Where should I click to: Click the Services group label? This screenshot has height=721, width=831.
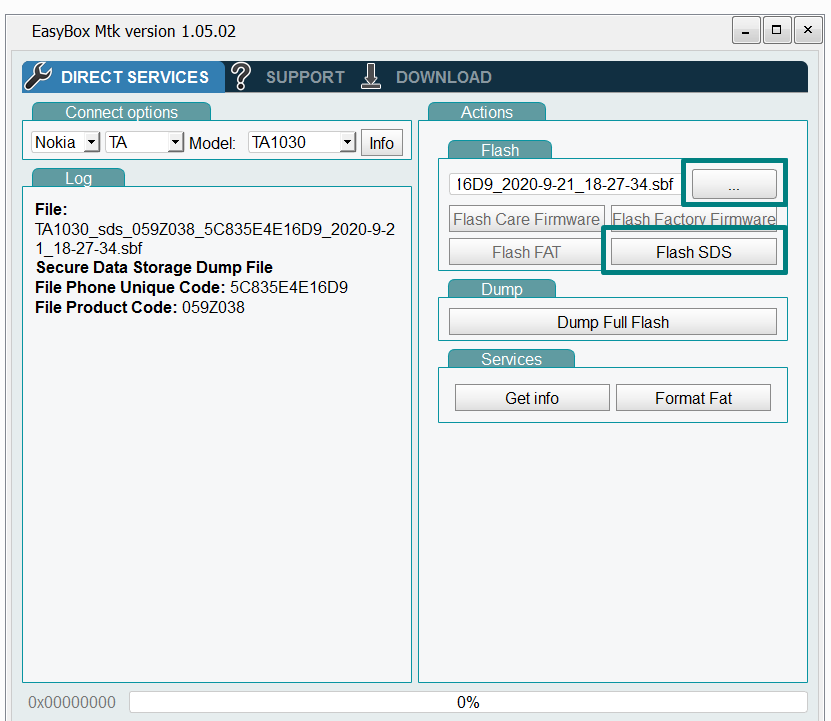coord(511,359)
